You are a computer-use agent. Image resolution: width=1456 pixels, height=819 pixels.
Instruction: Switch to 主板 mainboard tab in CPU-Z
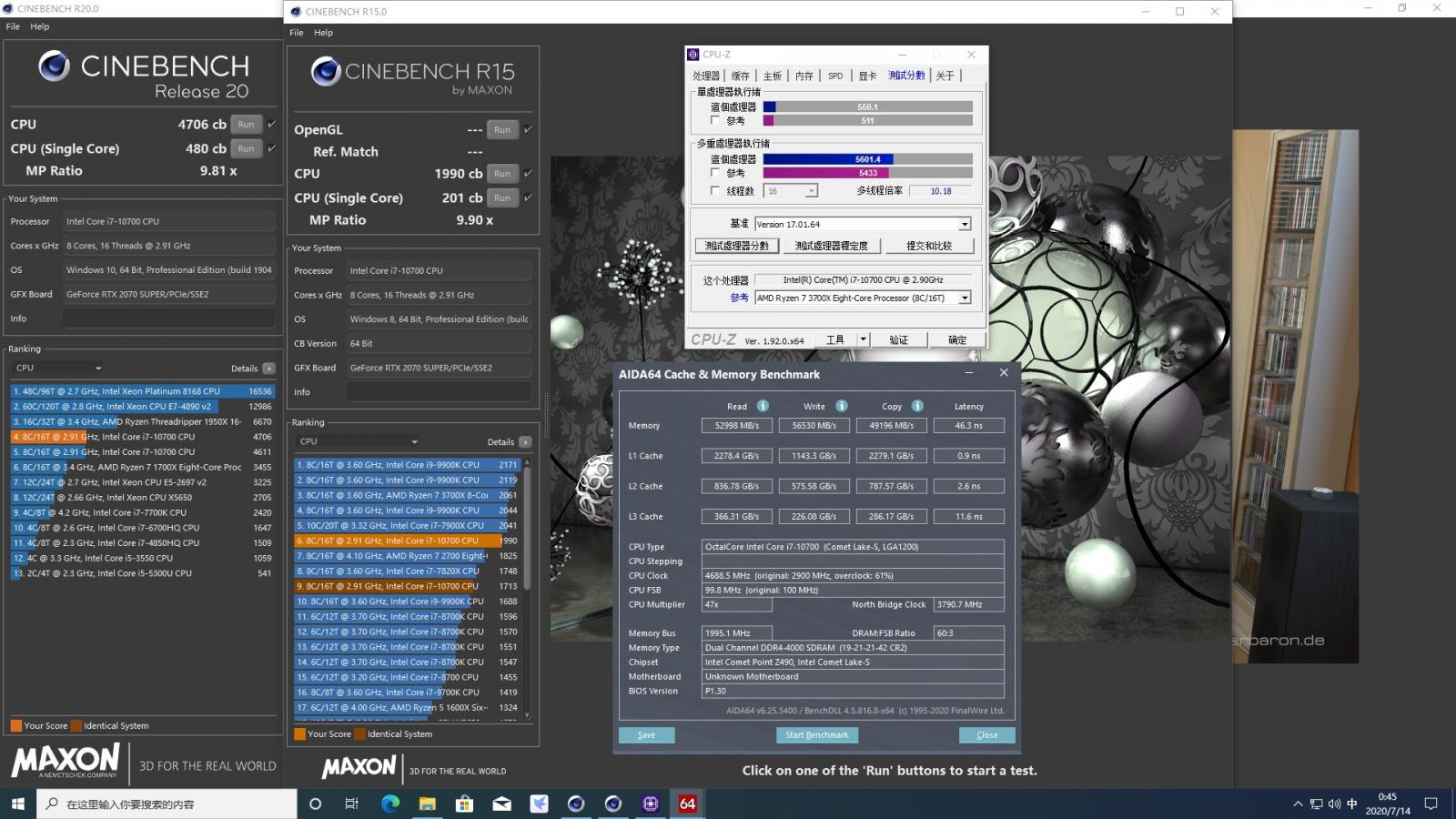(773, 76)
